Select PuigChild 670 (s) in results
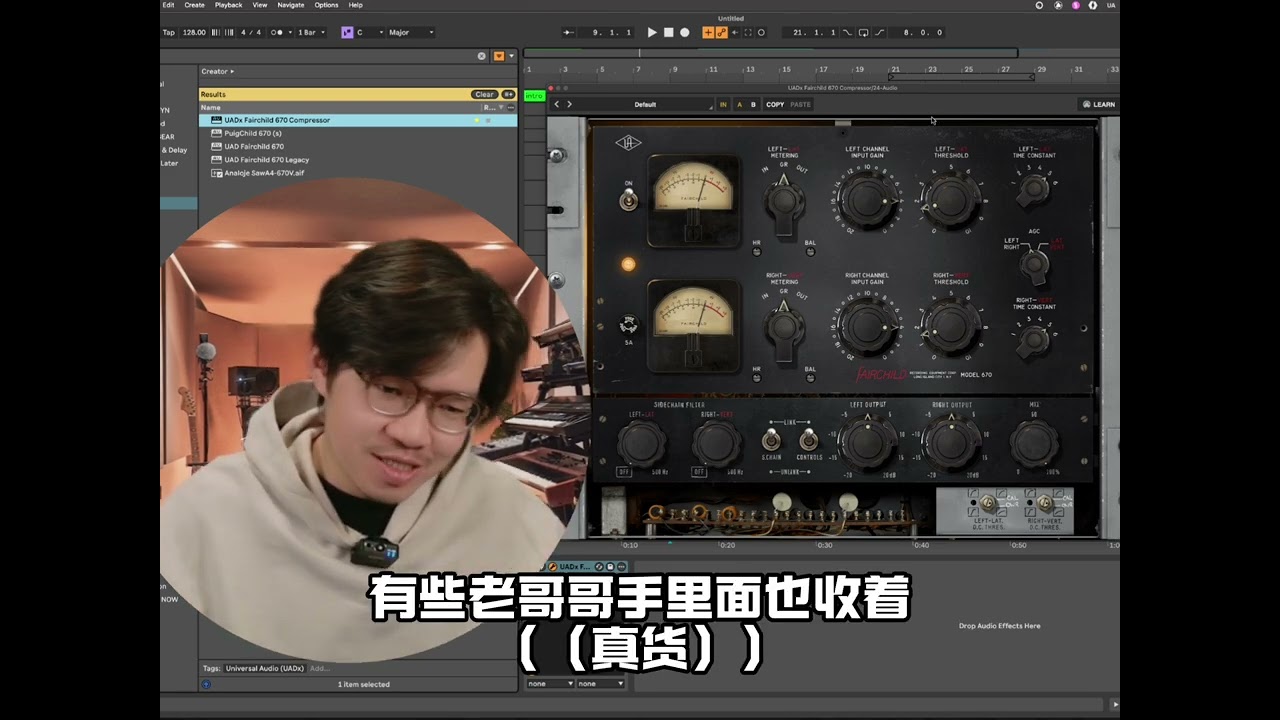1280x720 pixels. (358, 133)
